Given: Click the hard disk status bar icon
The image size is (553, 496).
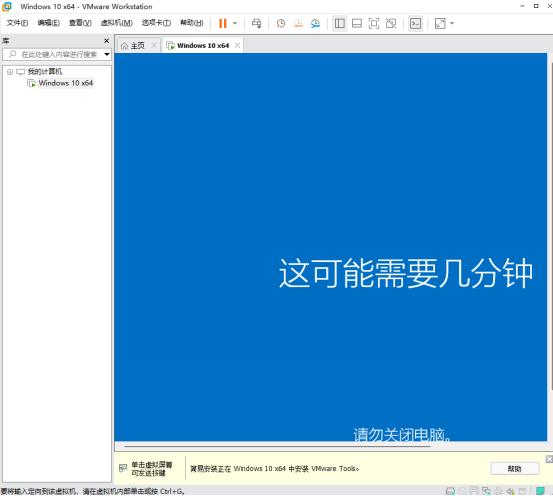Looking at the screenshot, I should (450, 491).
